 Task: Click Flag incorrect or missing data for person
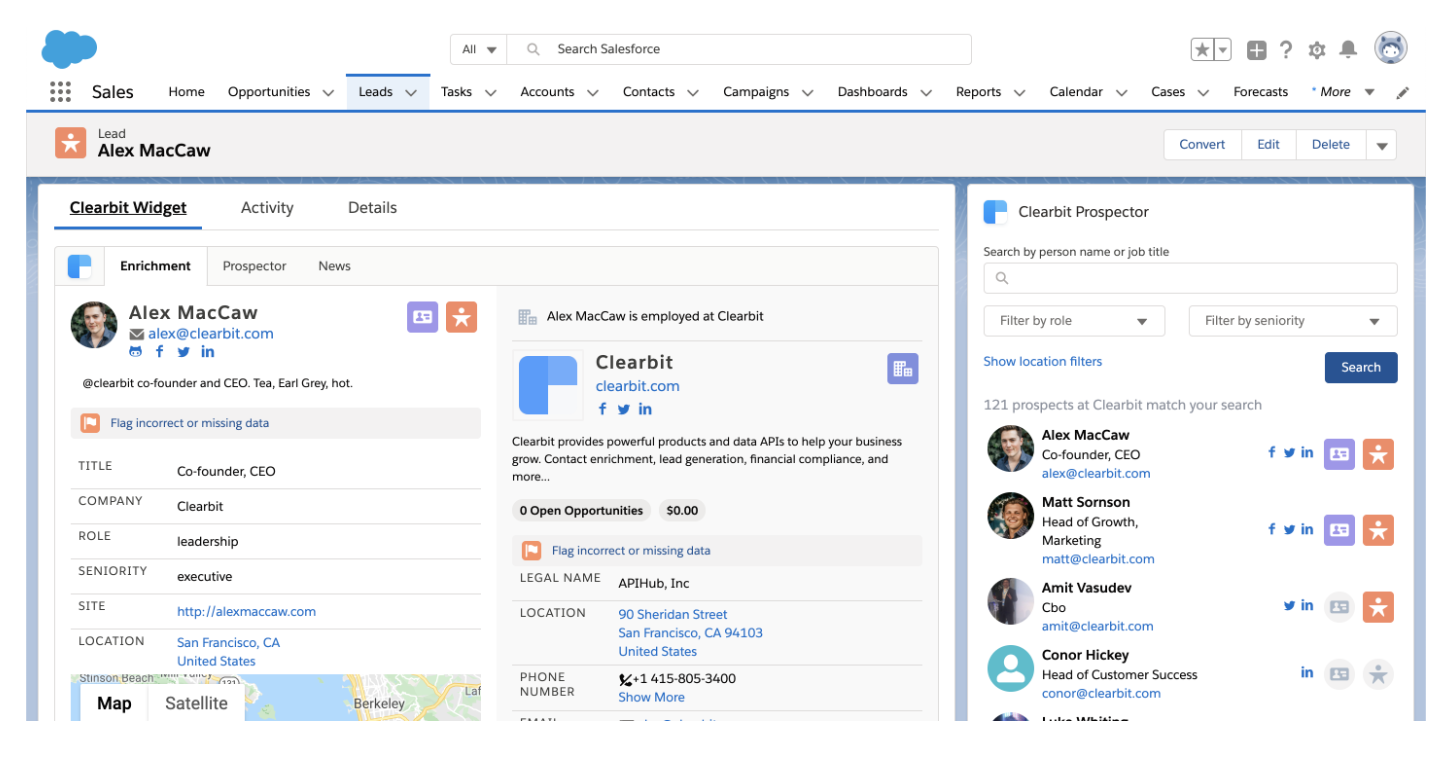point(189,423)
